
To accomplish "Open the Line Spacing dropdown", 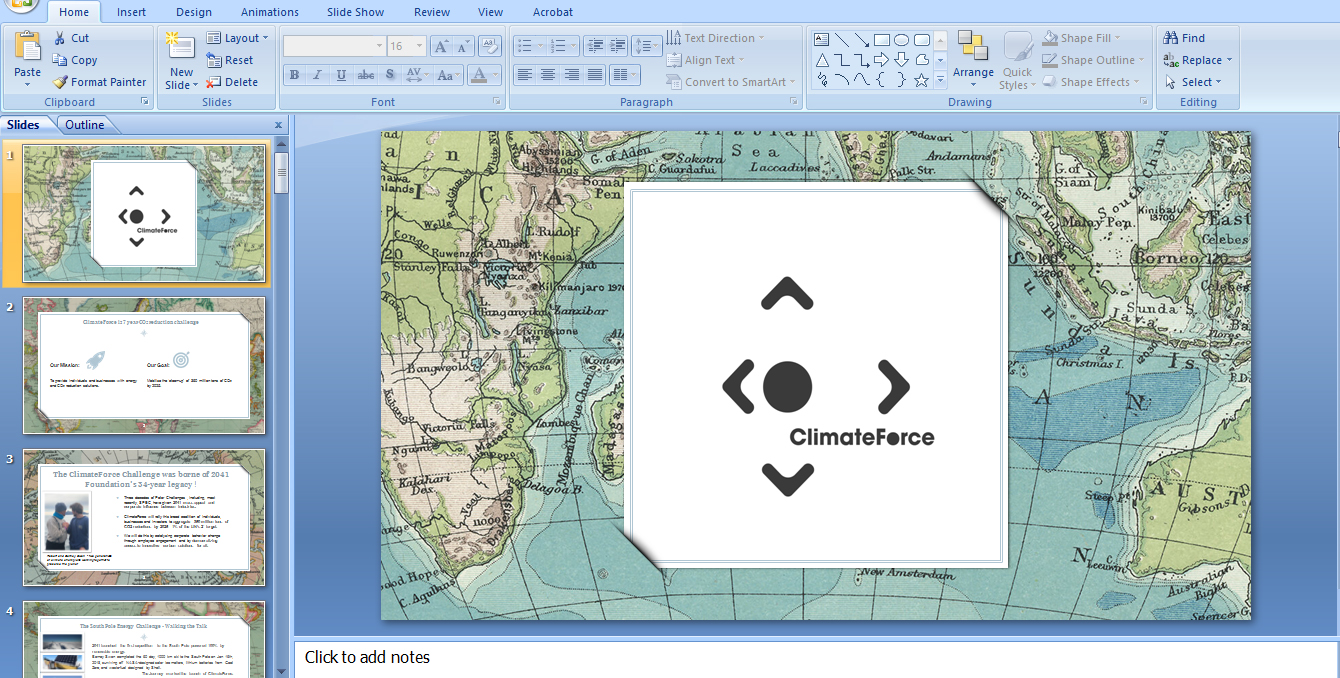I will (x=646, y=46).
